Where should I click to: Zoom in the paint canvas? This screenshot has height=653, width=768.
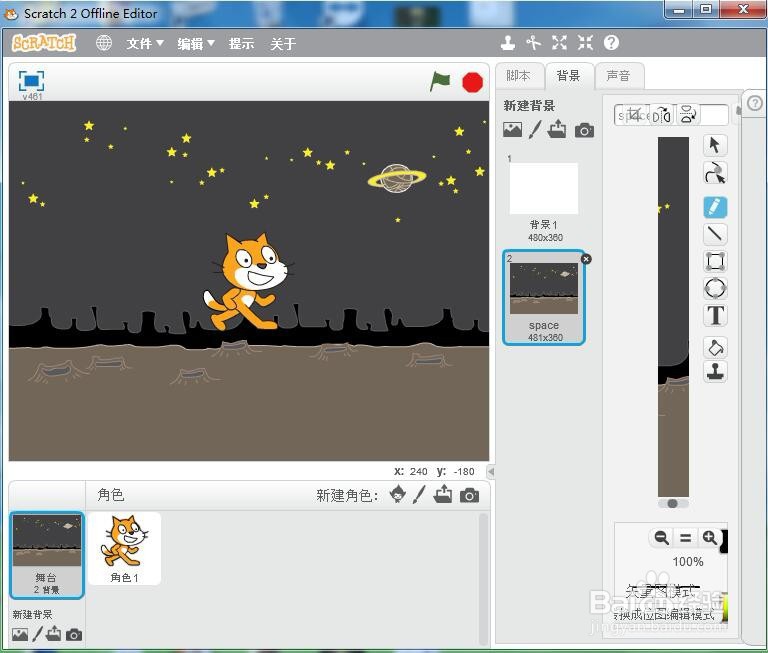click(710, 538)
